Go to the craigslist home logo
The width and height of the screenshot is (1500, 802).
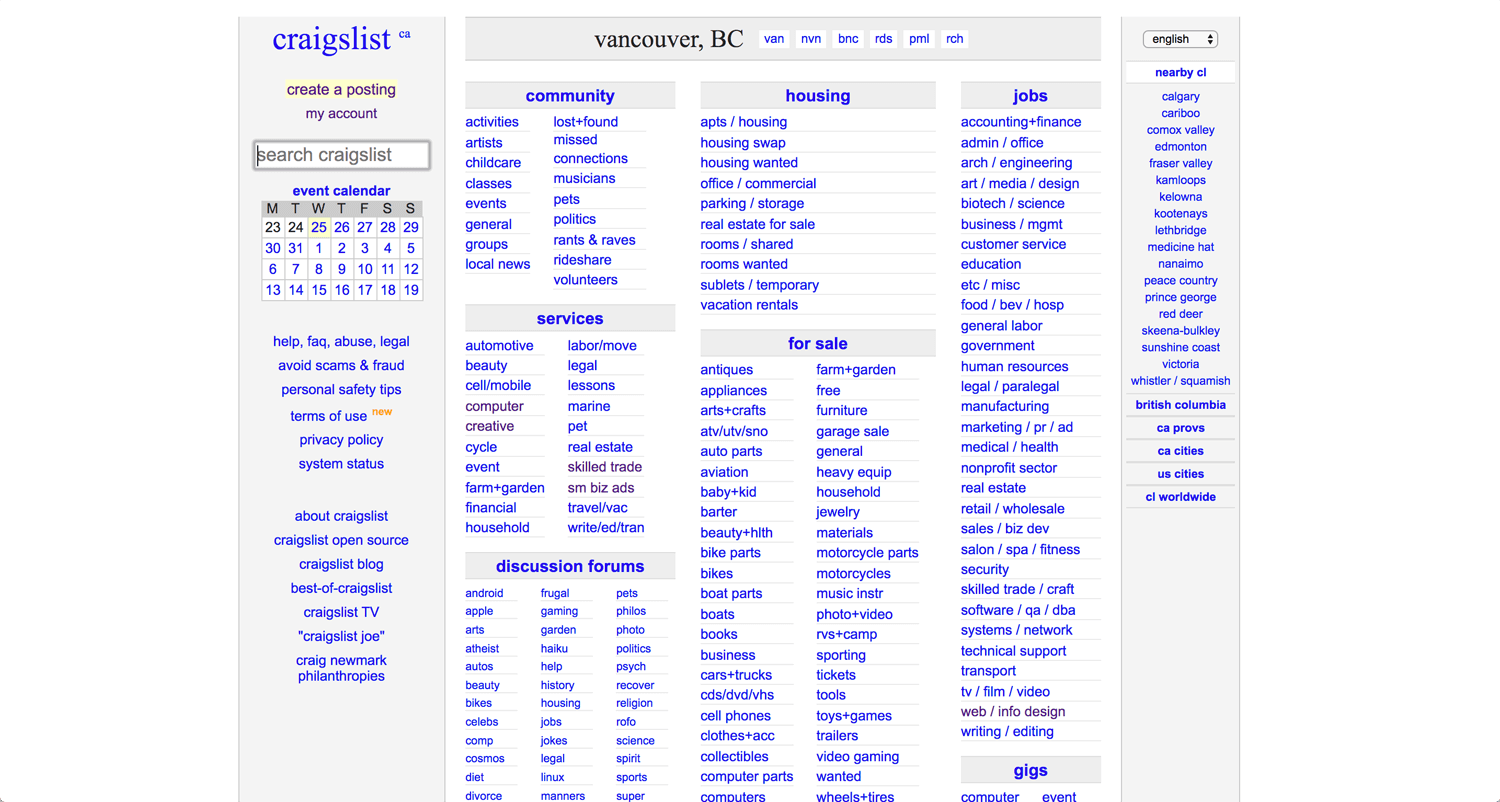331,39
